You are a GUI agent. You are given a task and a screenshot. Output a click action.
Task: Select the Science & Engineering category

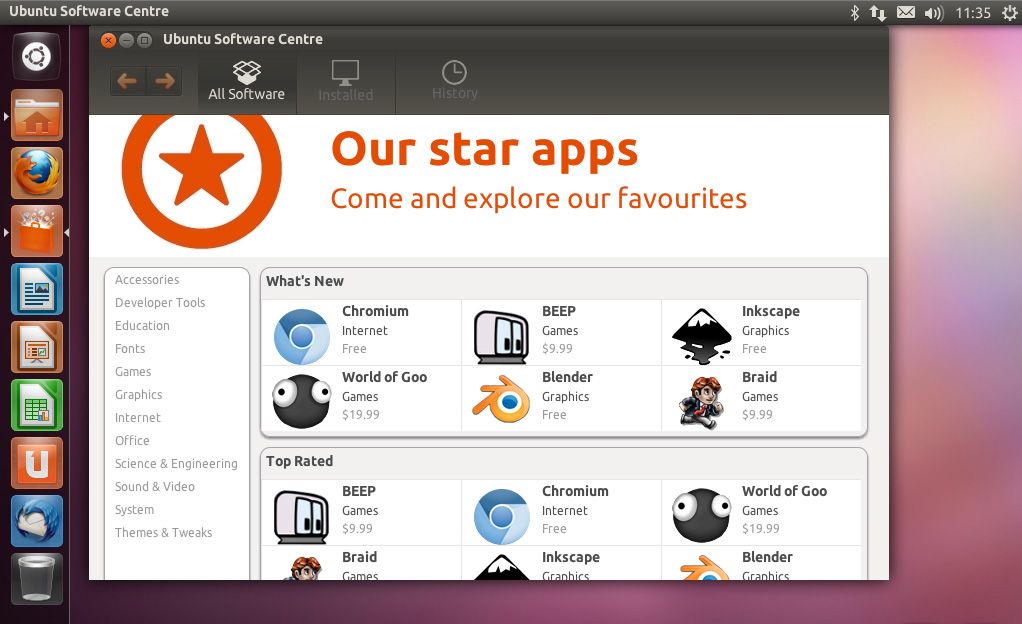176,464
